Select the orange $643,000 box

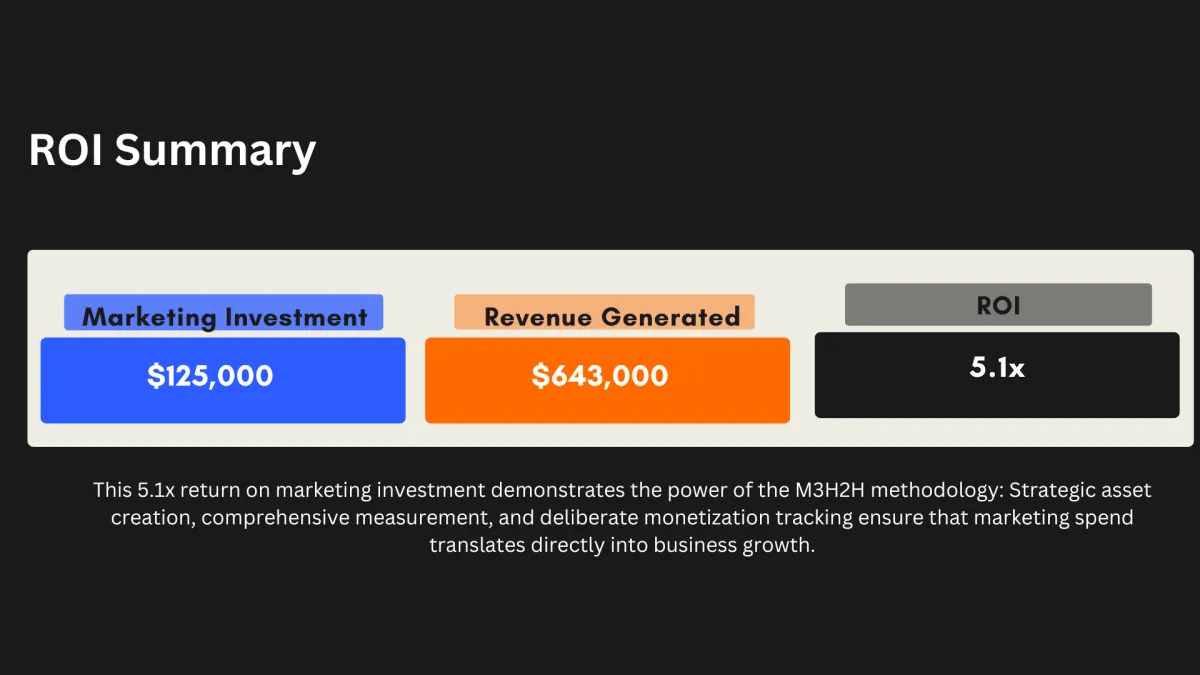[607, 380]
